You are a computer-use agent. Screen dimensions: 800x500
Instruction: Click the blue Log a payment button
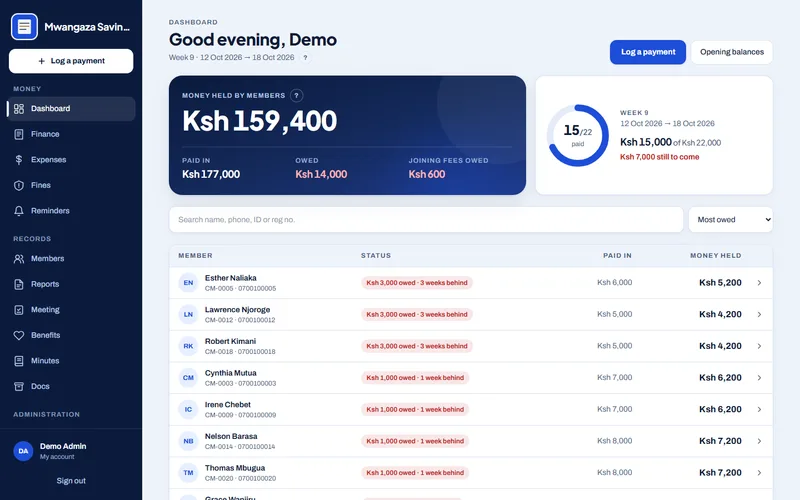click(647, 52)
